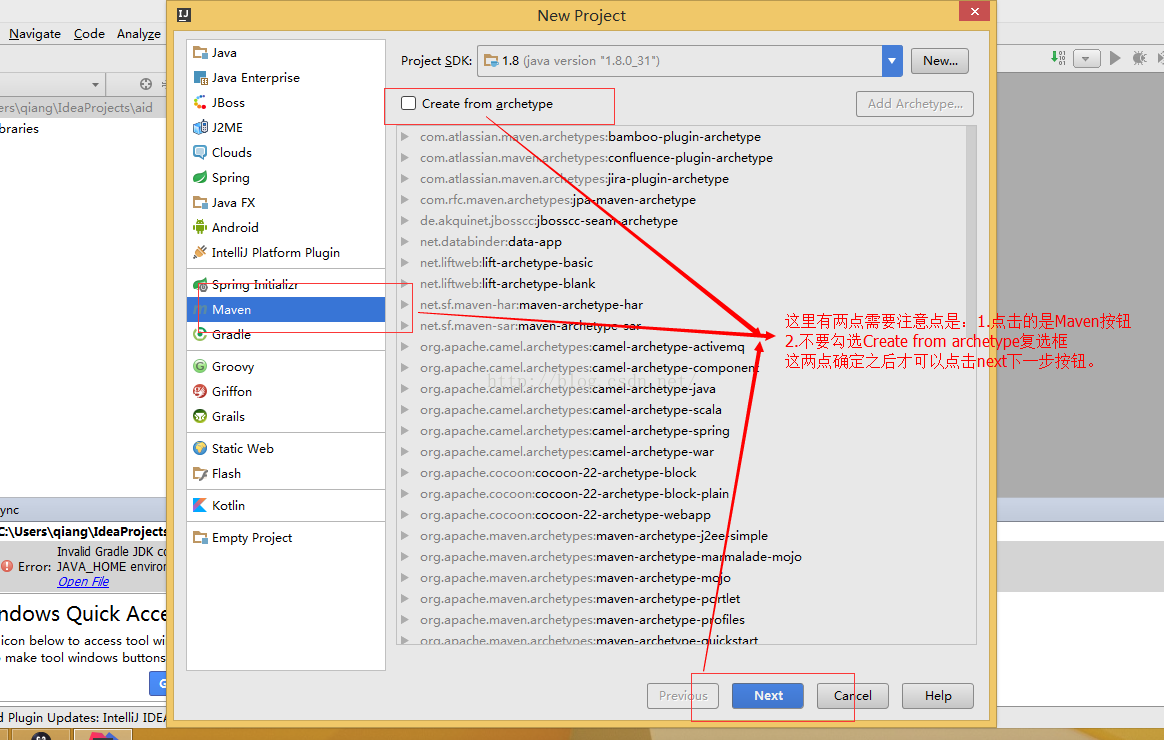Screen dimensions: 1164x740
Task: Select the J2ME icon in list
Action: (x=200, y=128)
